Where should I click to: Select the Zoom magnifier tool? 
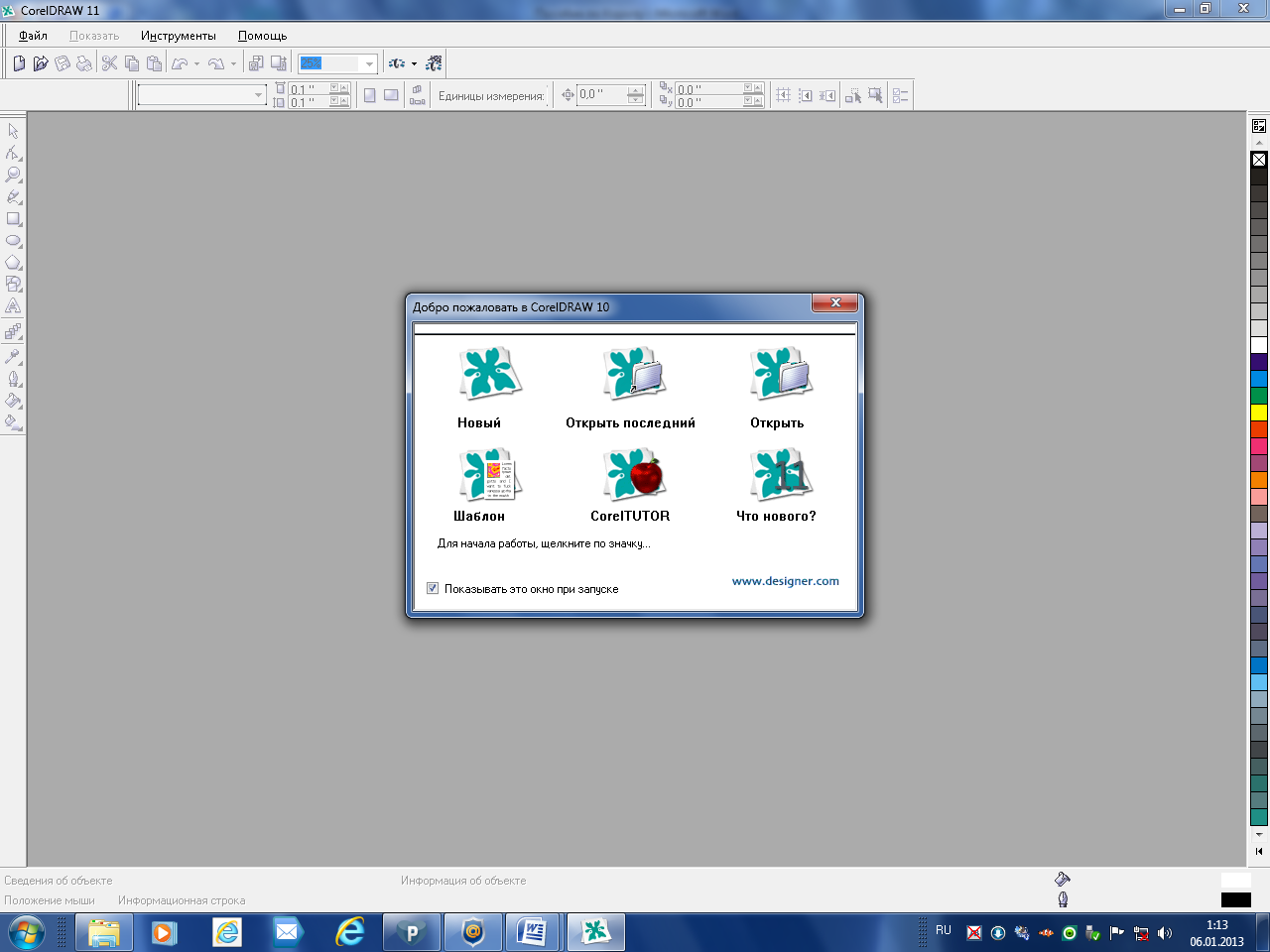(13, 175)
